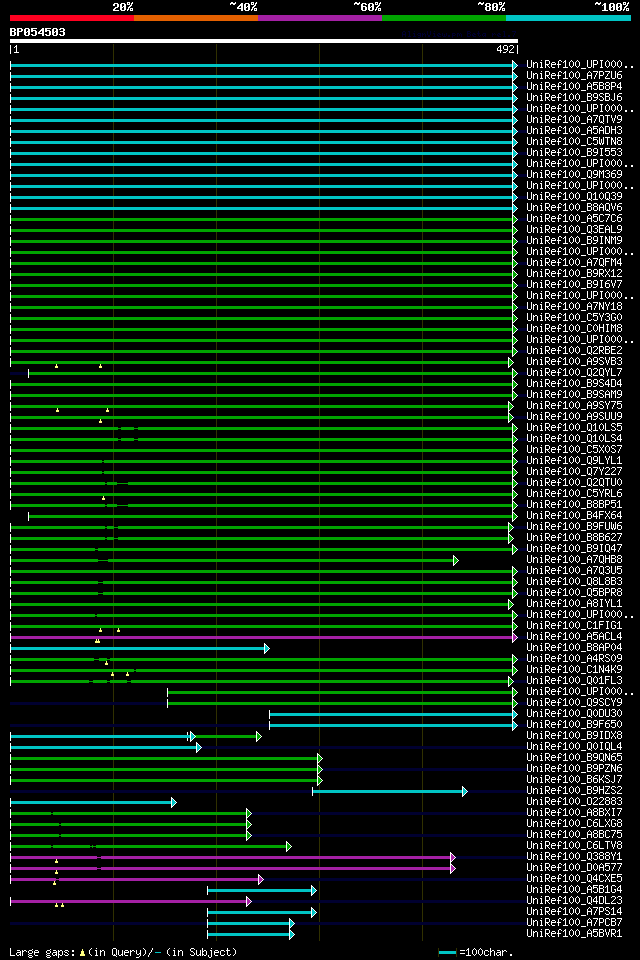The image size is (640, 960).
Task: Open hit UniRef100_Q10LS5
Action: (574, 427)
